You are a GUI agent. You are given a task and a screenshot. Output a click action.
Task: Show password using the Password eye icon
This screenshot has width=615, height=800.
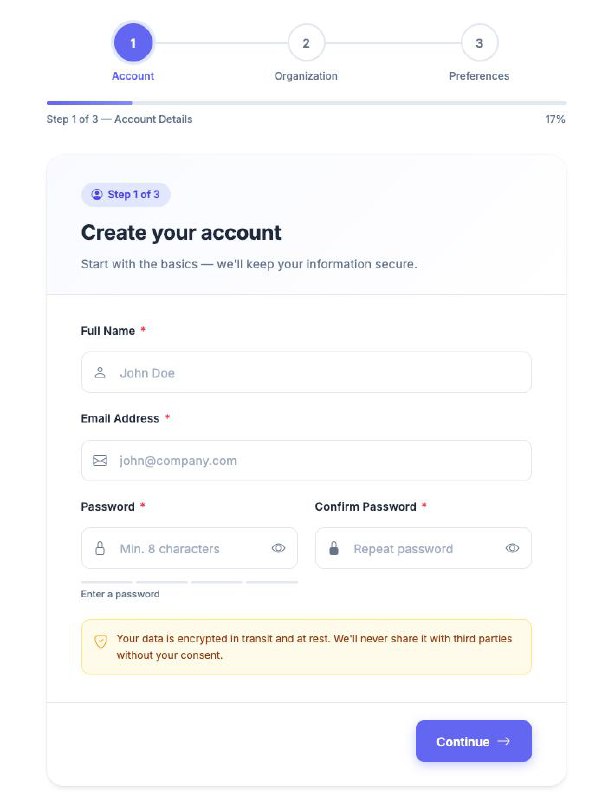[279, 548]
